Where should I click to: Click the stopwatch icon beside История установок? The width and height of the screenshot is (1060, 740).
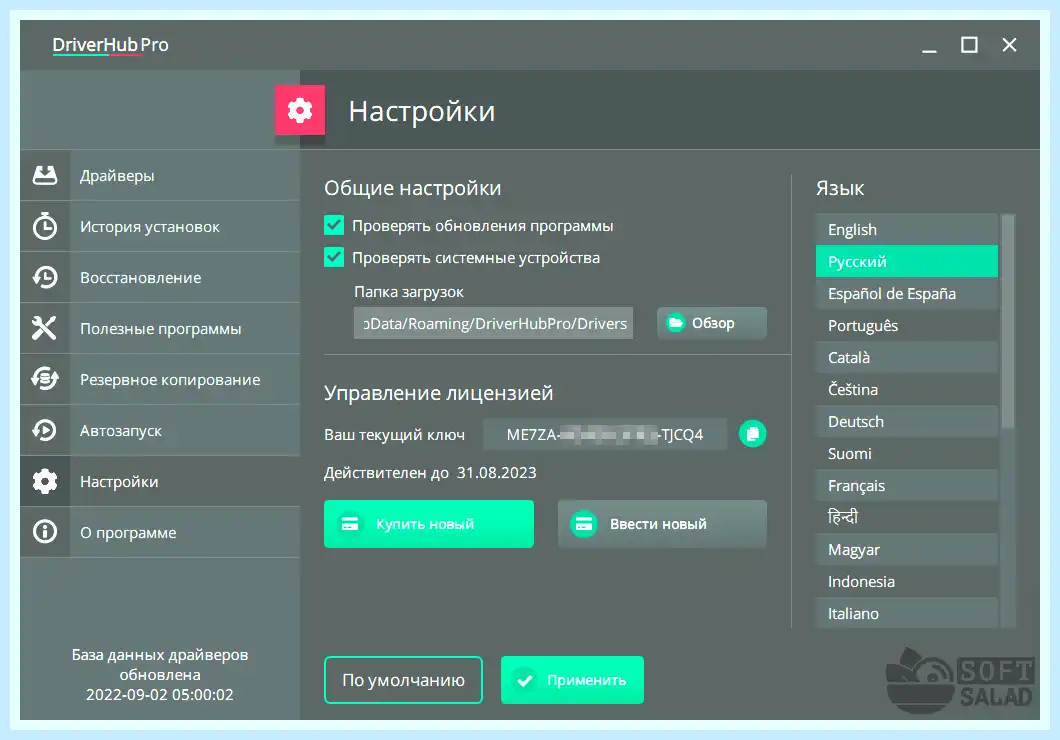(x=45, y=226)
